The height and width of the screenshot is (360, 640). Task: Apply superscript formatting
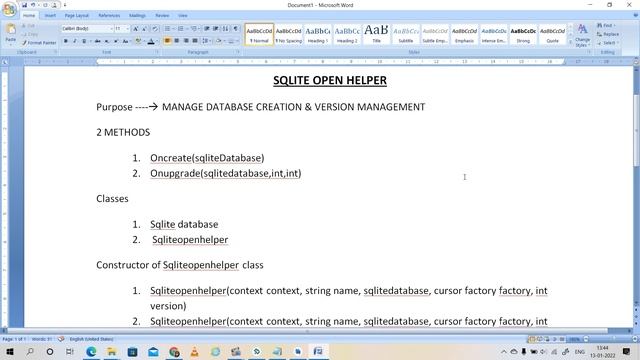[116, 41]
